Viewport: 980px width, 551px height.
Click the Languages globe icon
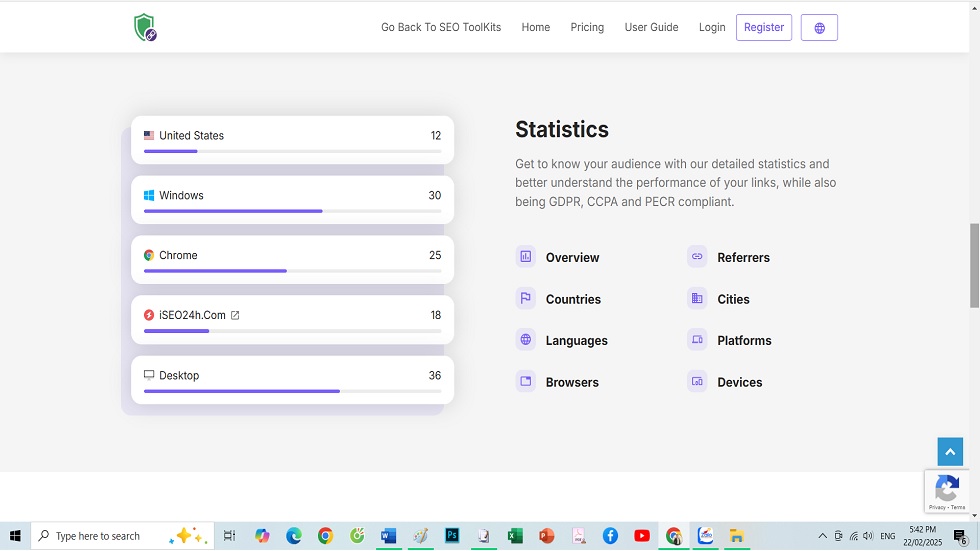[x=526, y=340]
